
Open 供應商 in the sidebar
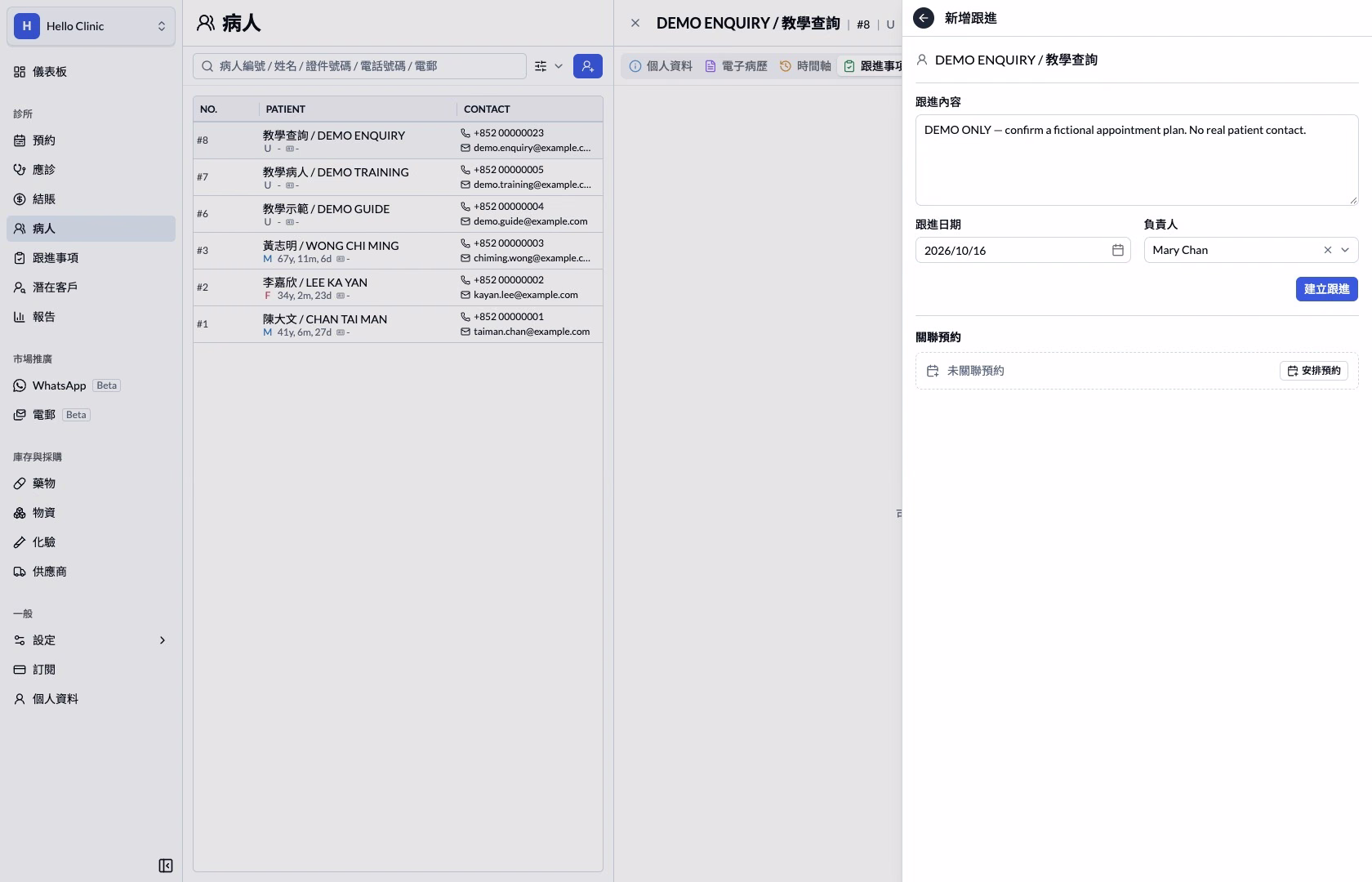click(91, 572)
